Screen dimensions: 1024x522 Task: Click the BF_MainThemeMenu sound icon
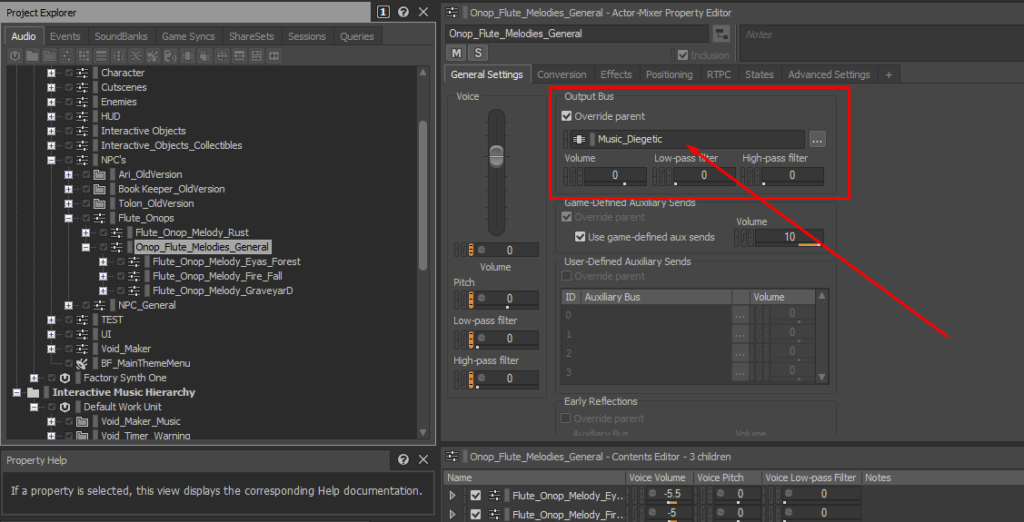tap(82, 363)
